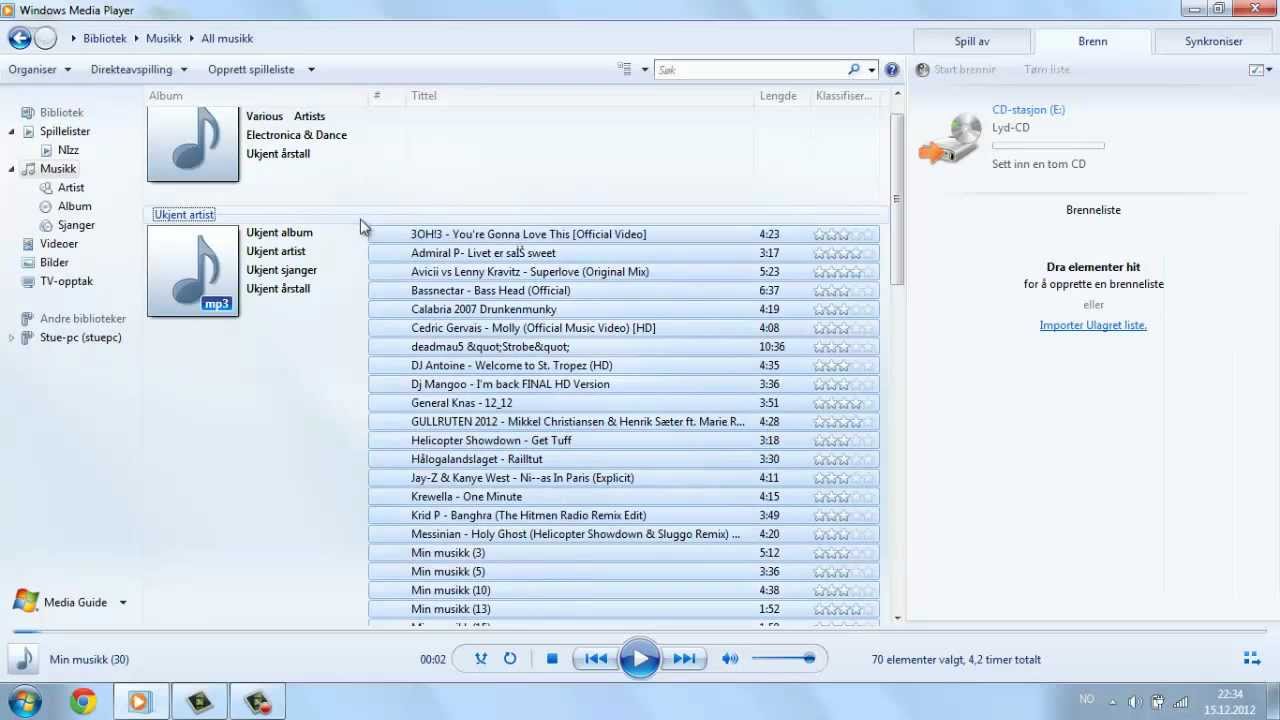
Task: Click the CD drive icon in Burn pane
Action: click(951, 139)
